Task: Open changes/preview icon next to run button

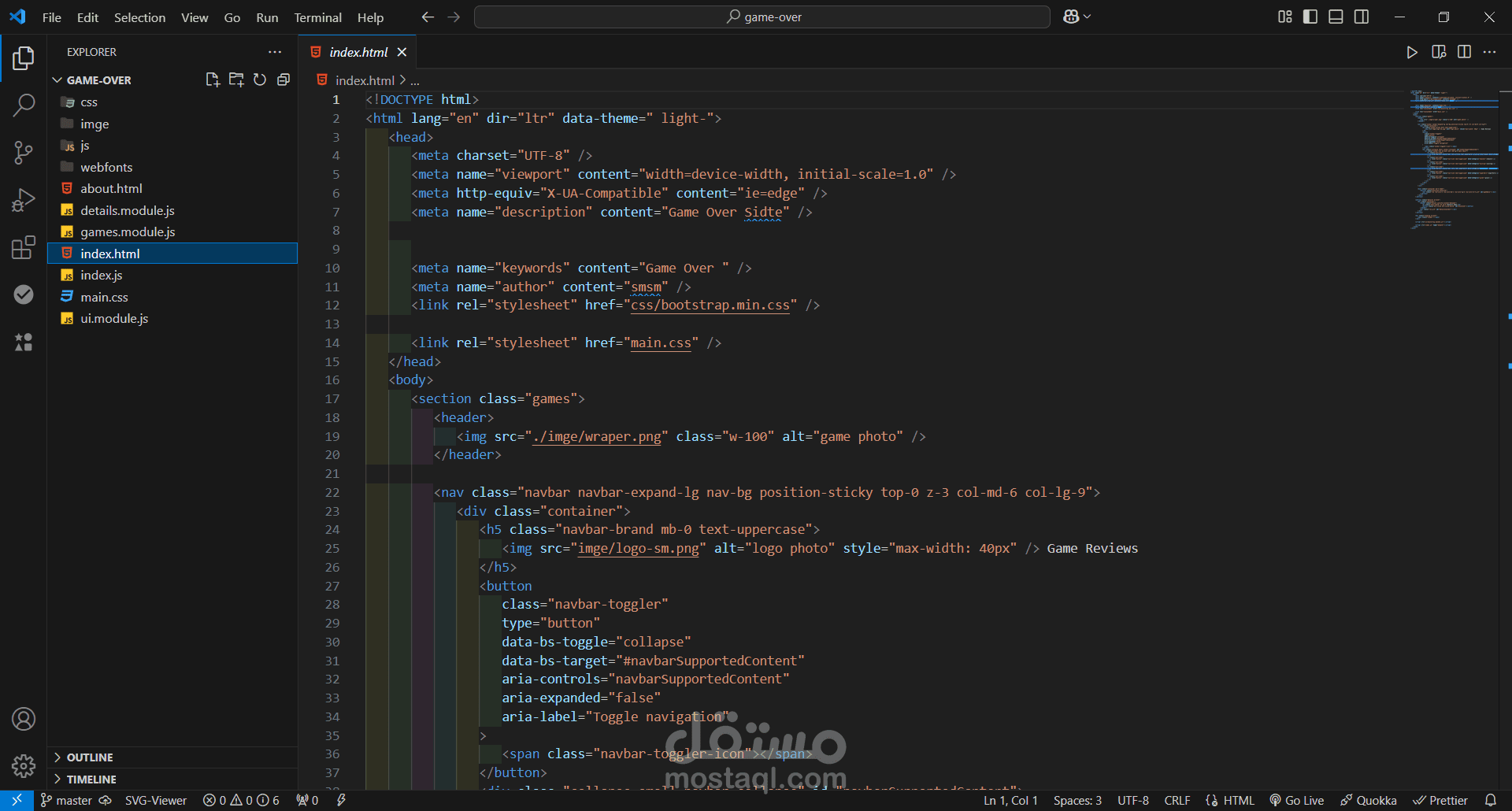Action: click(x=1439, y=52)
